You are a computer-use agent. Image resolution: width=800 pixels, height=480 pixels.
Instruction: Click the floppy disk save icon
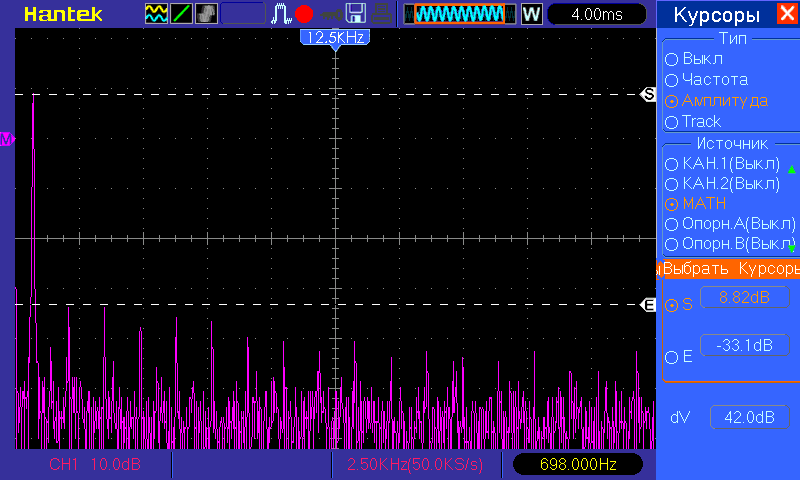click(356, 14)
